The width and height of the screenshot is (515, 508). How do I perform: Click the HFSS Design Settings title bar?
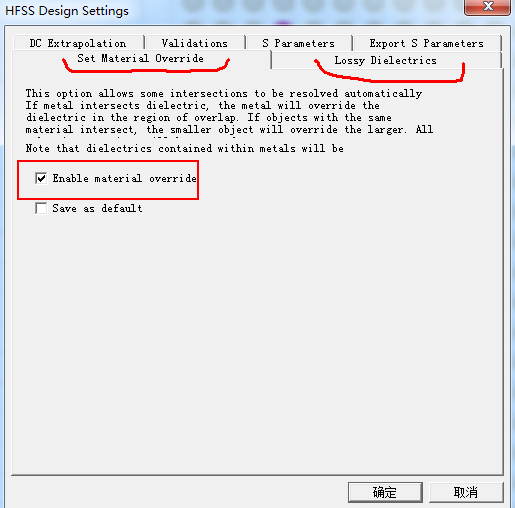pyautogui.click(x=233, y=11)
